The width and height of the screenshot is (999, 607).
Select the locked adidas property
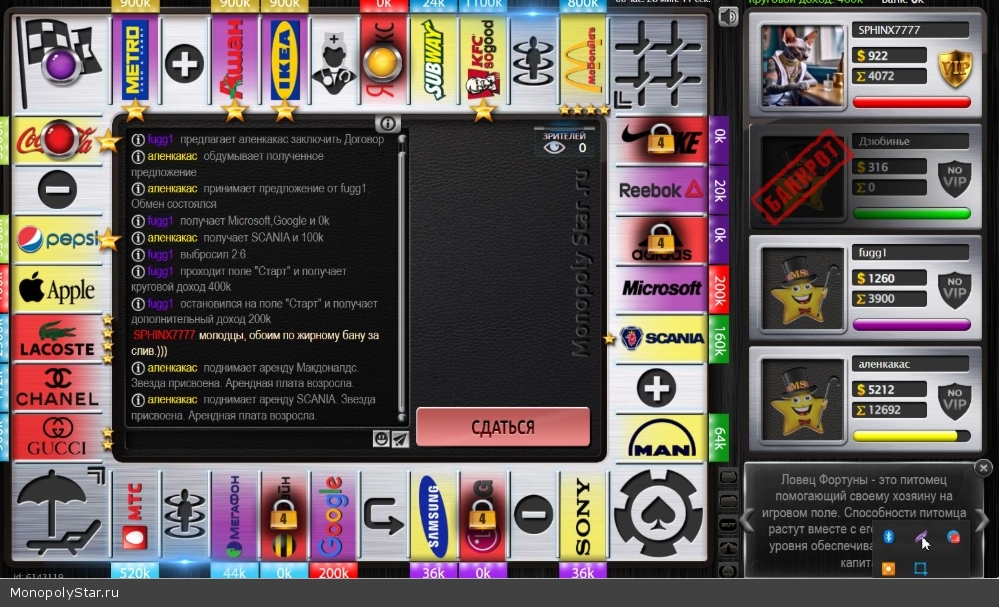pos(661,239)
